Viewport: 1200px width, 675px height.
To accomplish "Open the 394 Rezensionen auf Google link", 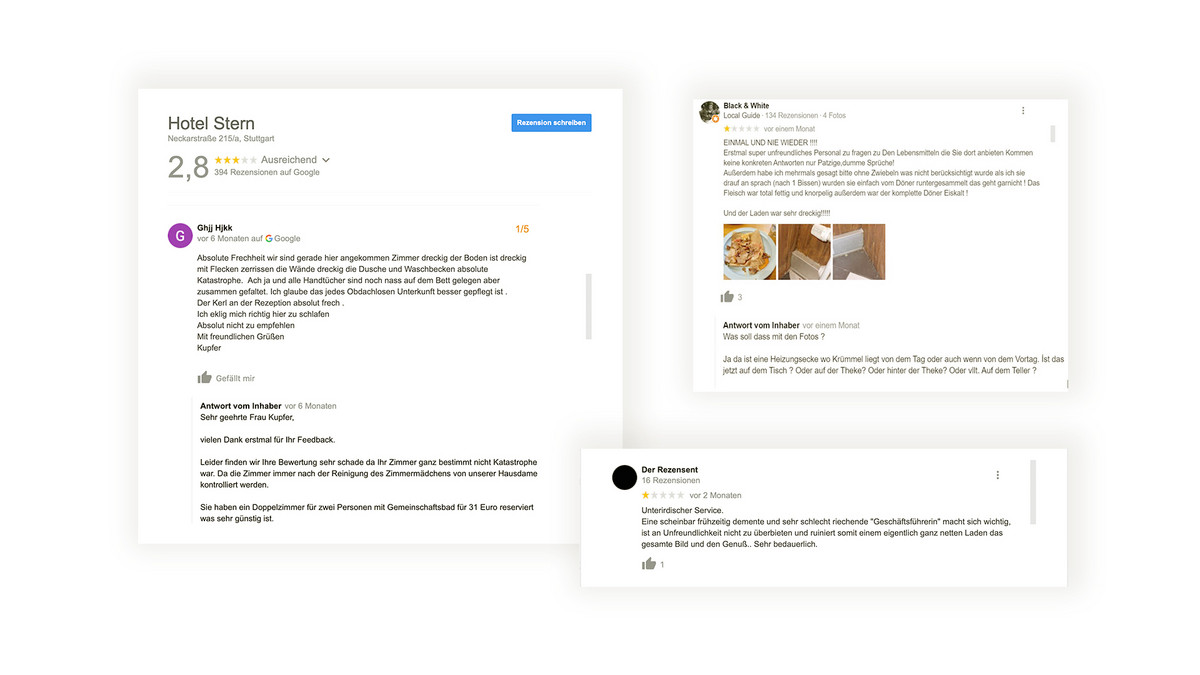I will (267, 172).
